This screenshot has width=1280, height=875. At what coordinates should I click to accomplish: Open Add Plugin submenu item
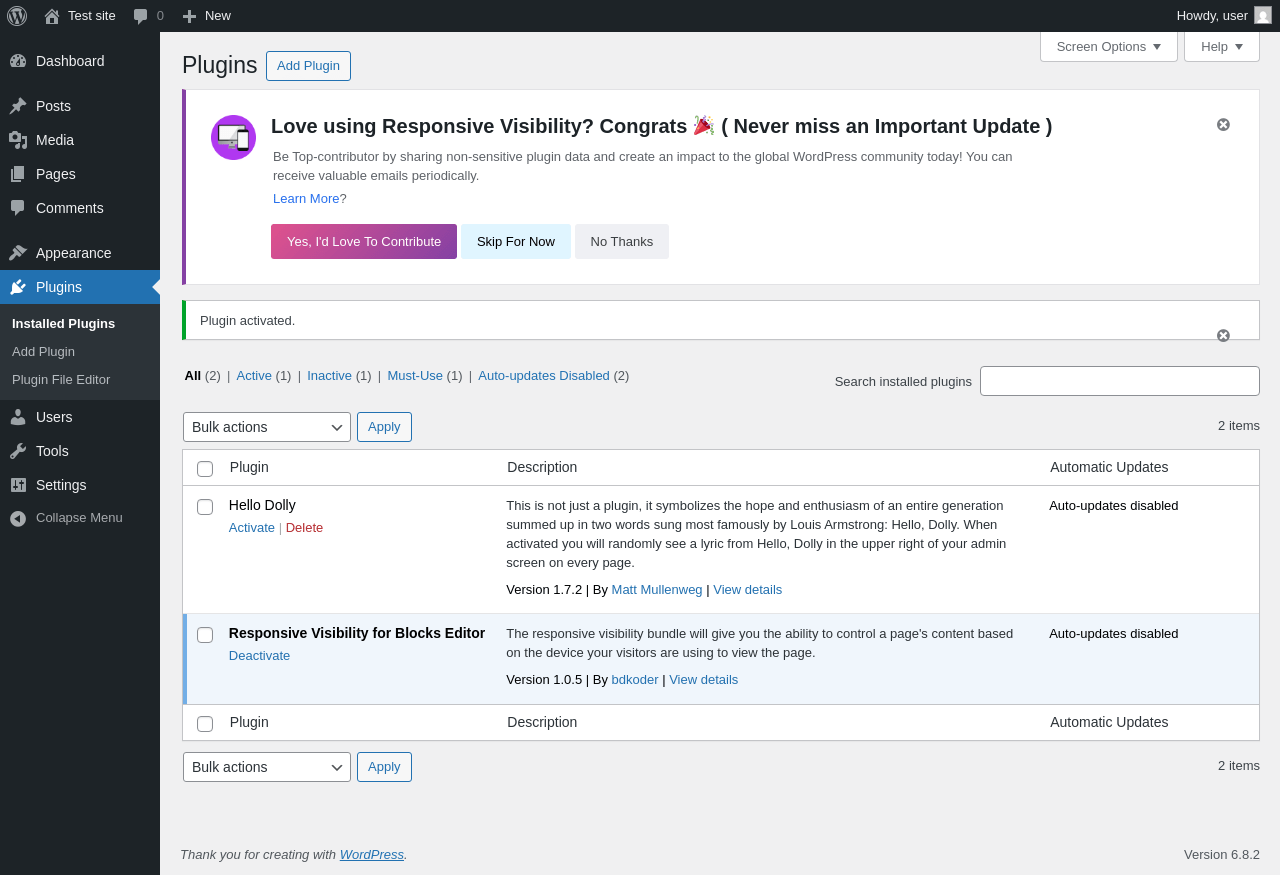43,351
